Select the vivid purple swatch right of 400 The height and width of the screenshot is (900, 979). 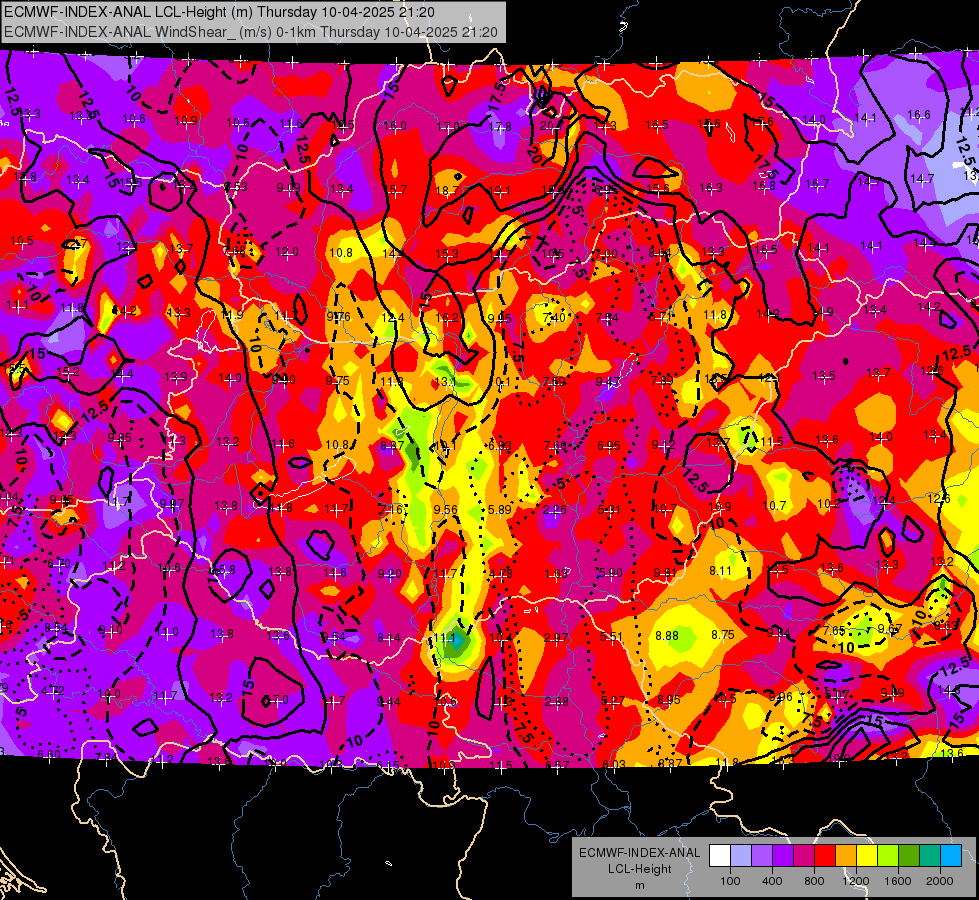tap(783, 856)
